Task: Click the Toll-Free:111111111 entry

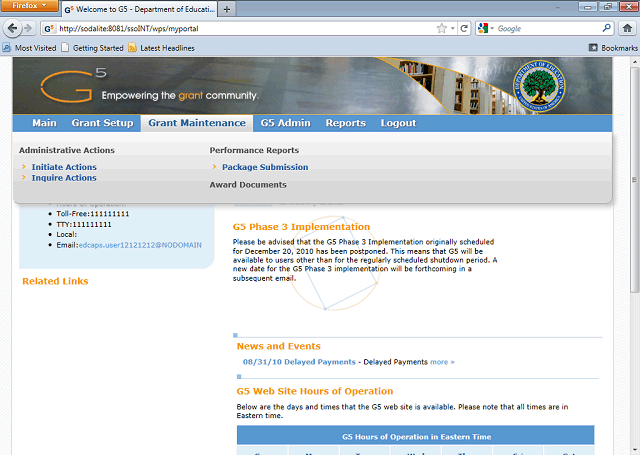Action: point(93,214)
